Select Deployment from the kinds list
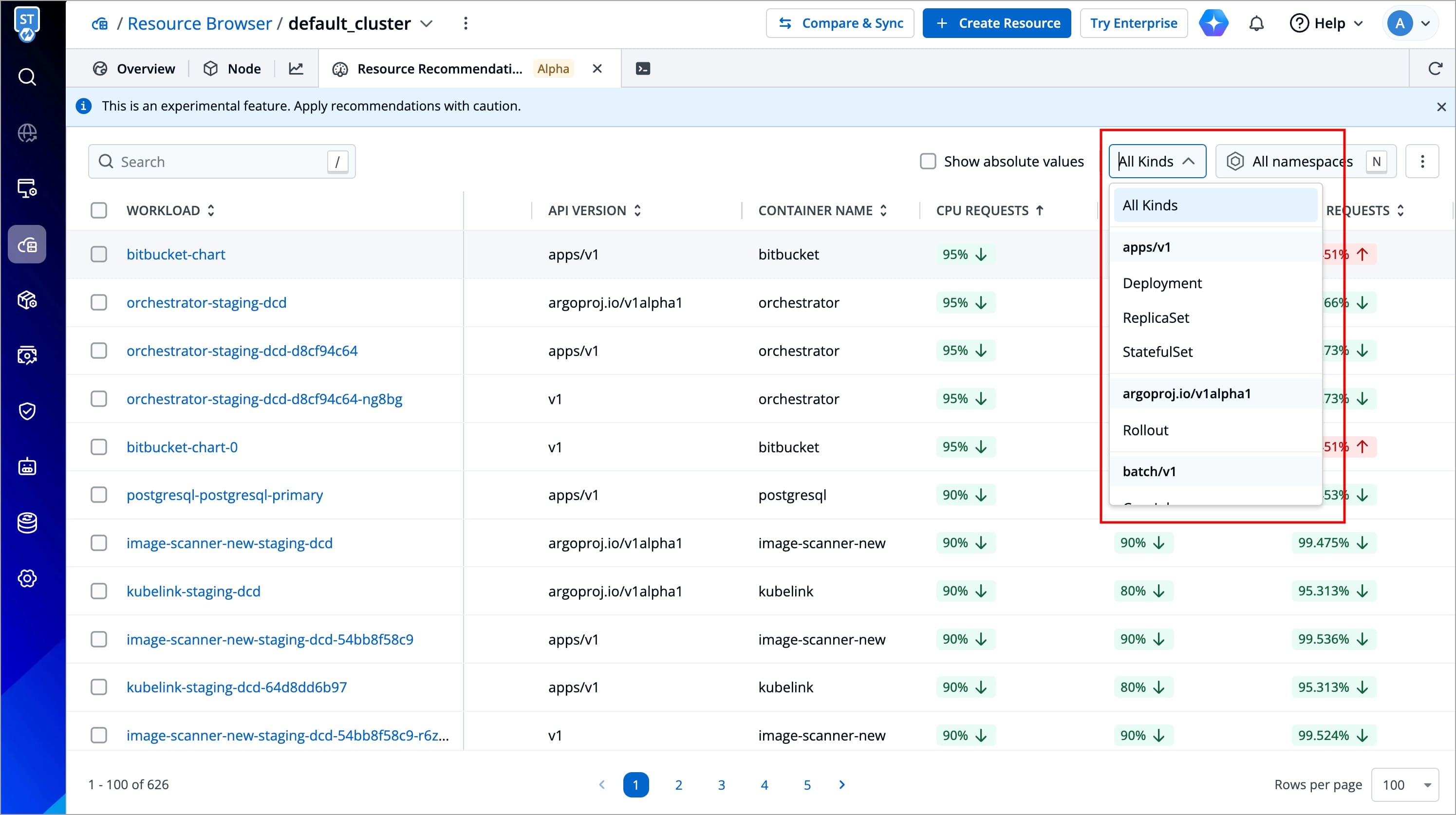1456x815 pixels. click(x=1161, y=282)
